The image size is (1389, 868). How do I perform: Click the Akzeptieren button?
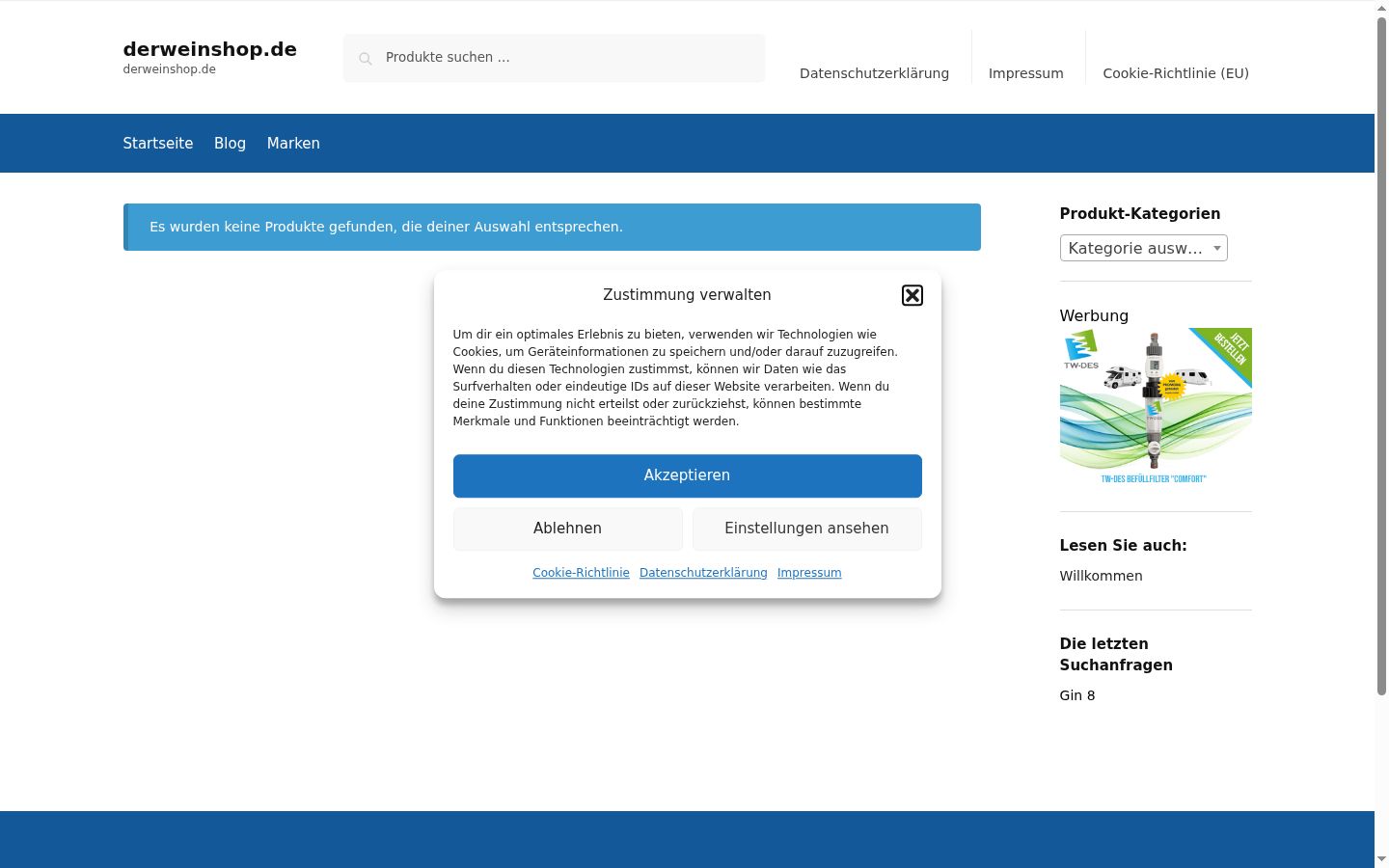[687, 475]
